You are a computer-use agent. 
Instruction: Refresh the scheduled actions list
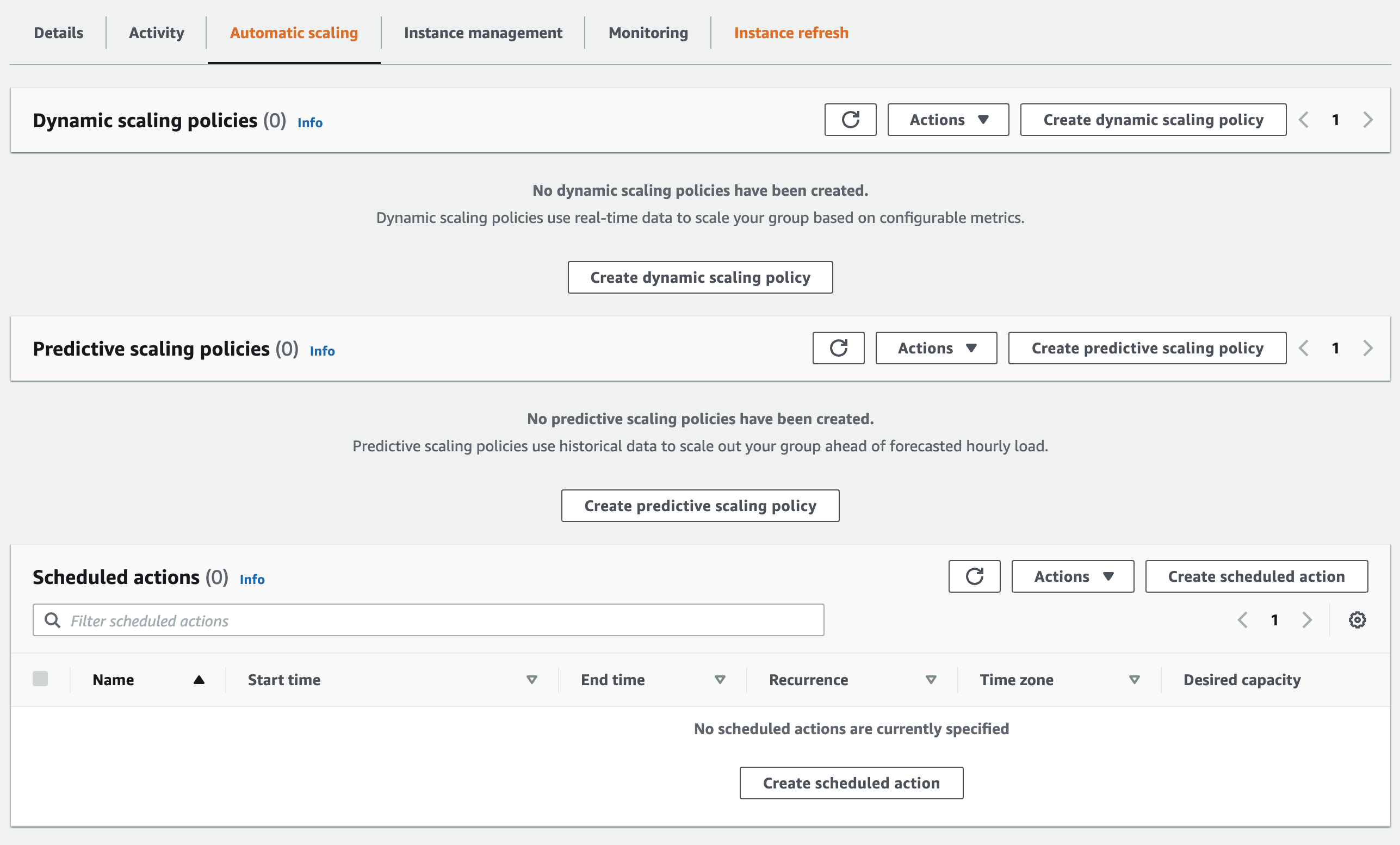pyautogui.click(x=974, y=576)
